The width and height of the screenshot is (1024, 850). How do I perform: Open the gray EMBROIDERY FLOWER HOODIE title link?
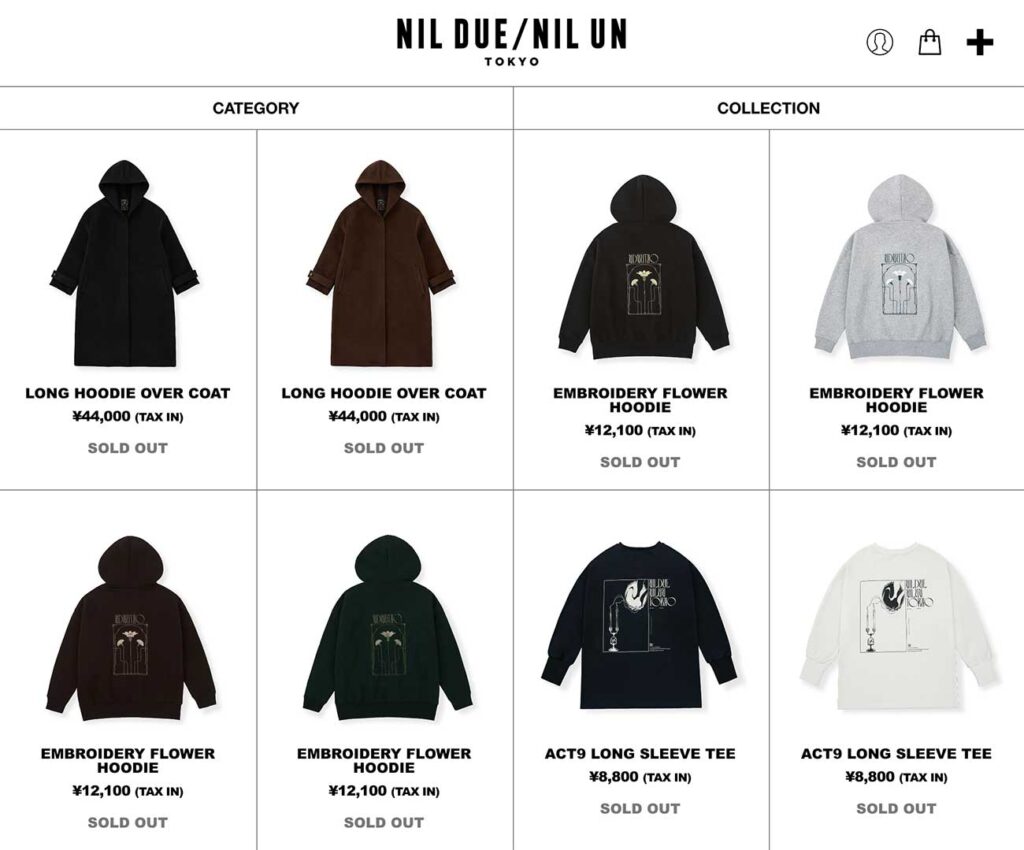896,400
